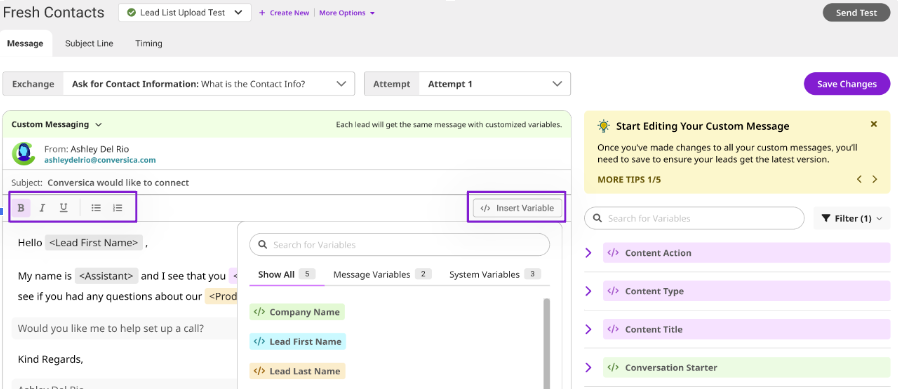The width and height of the screenshot is (898, 389).
Task: Click the magnifier icon in popup search
Action: (263, 245)
